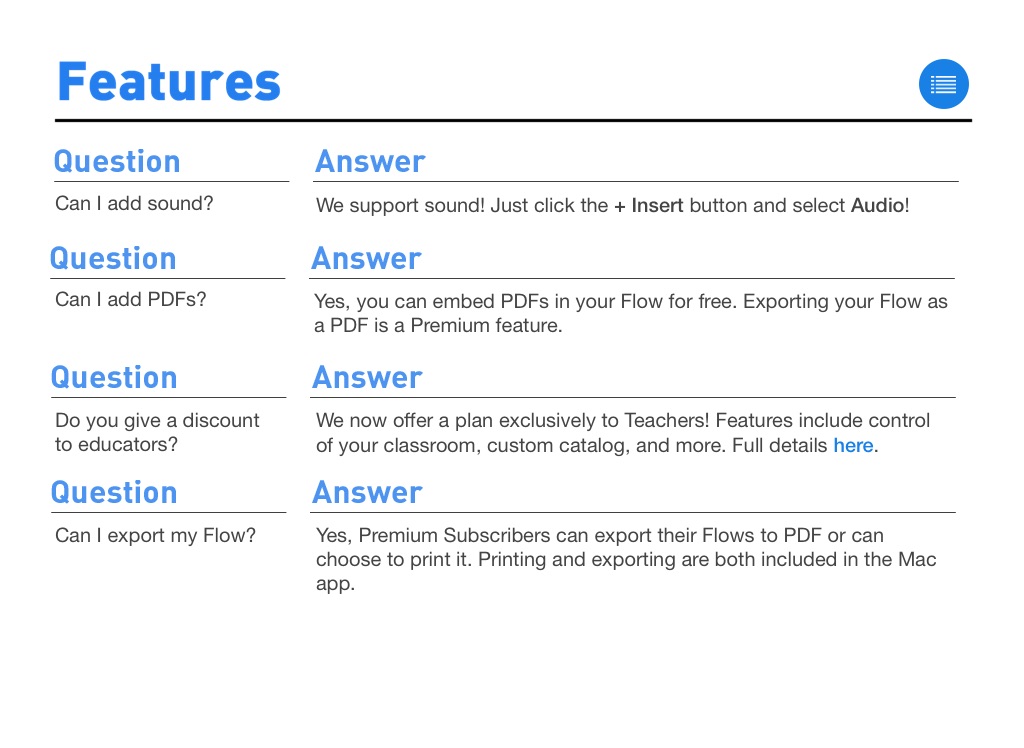
Task: Select the 'Can I add PDFs?' question
Action: click(130, 299)
